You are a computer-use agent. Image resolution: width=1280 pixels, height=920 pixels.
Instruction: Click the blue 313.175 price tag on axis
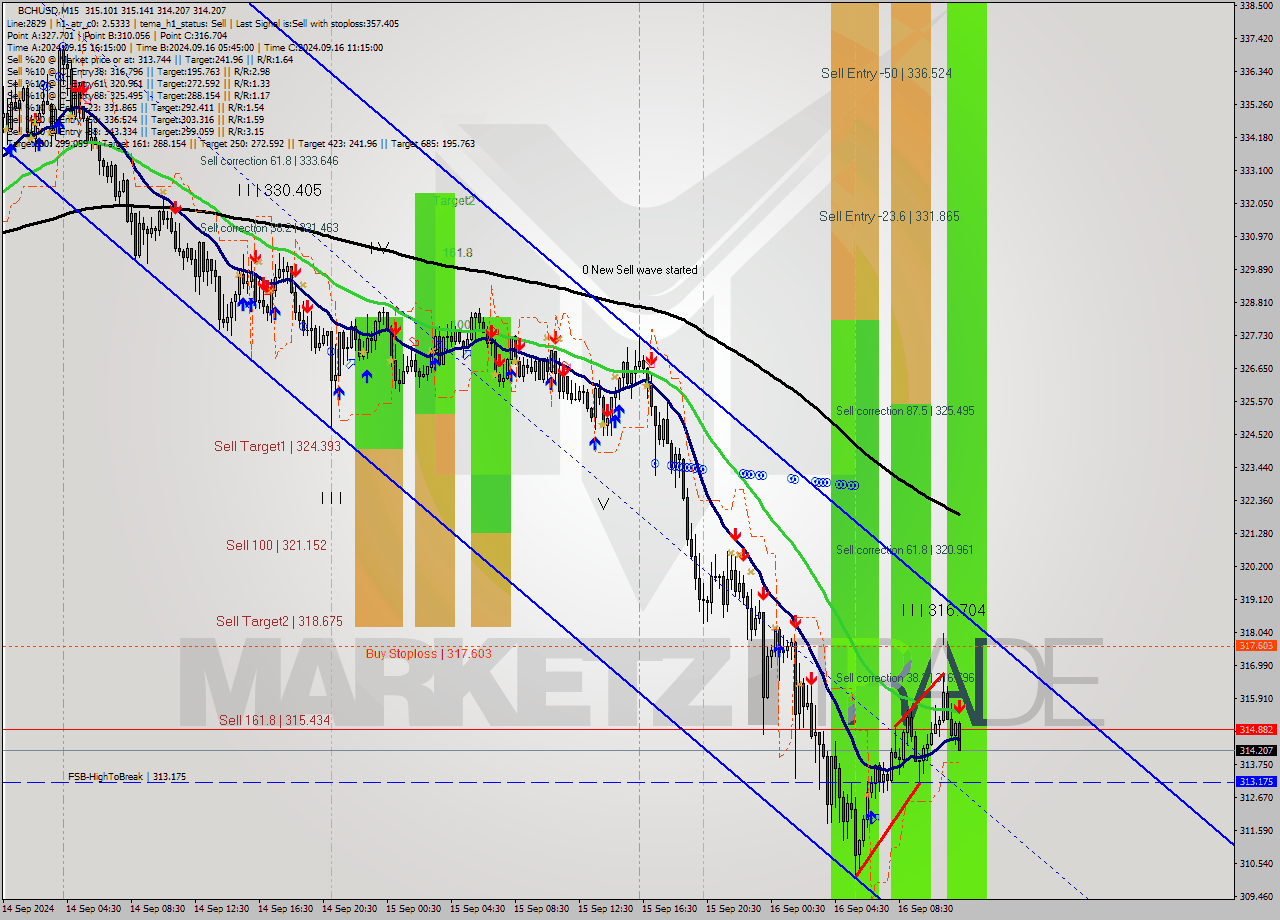coord(1255,782)
